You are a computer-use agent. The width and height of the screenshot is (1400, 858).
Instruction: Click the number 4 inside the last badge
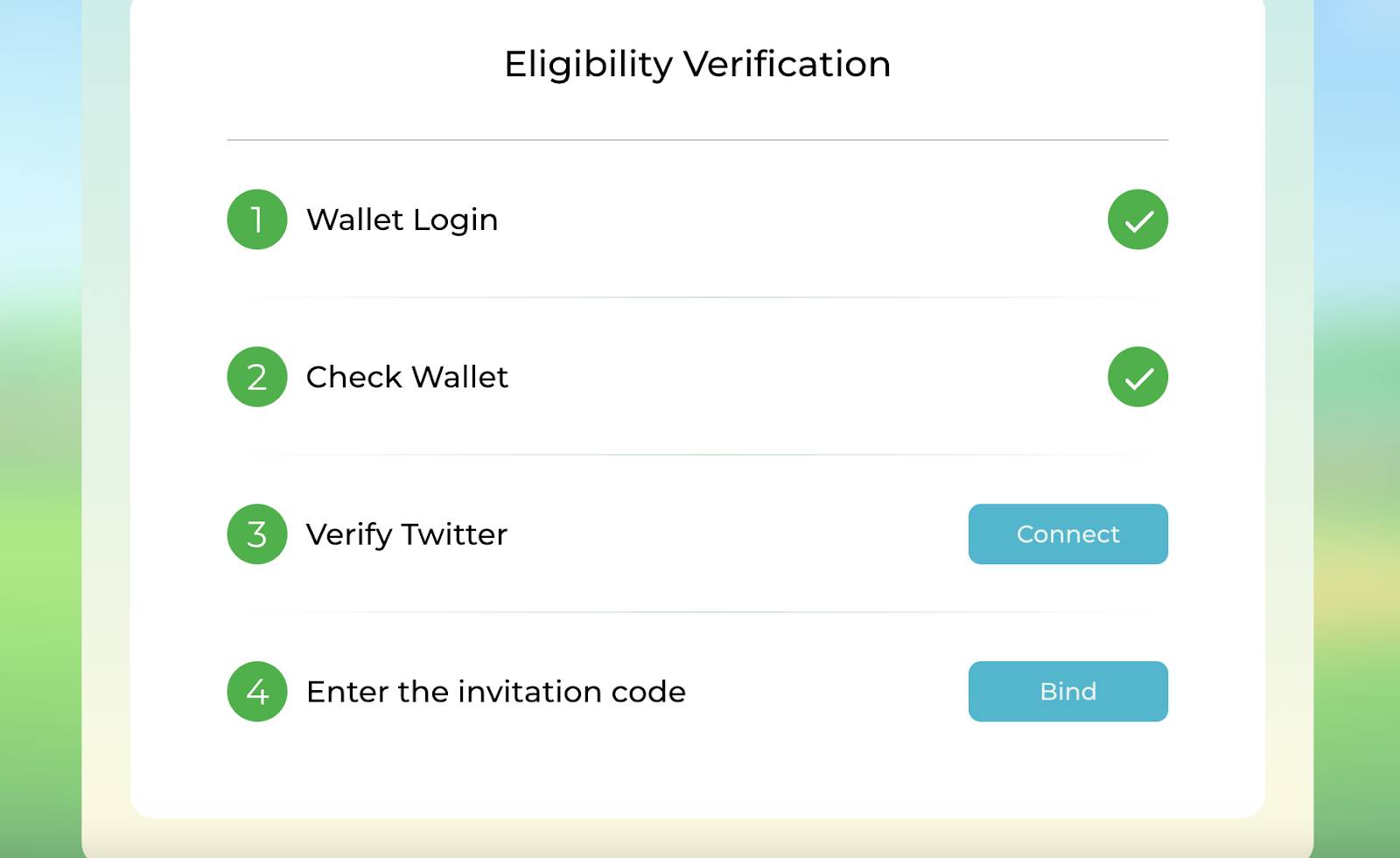tap(257, 692)
